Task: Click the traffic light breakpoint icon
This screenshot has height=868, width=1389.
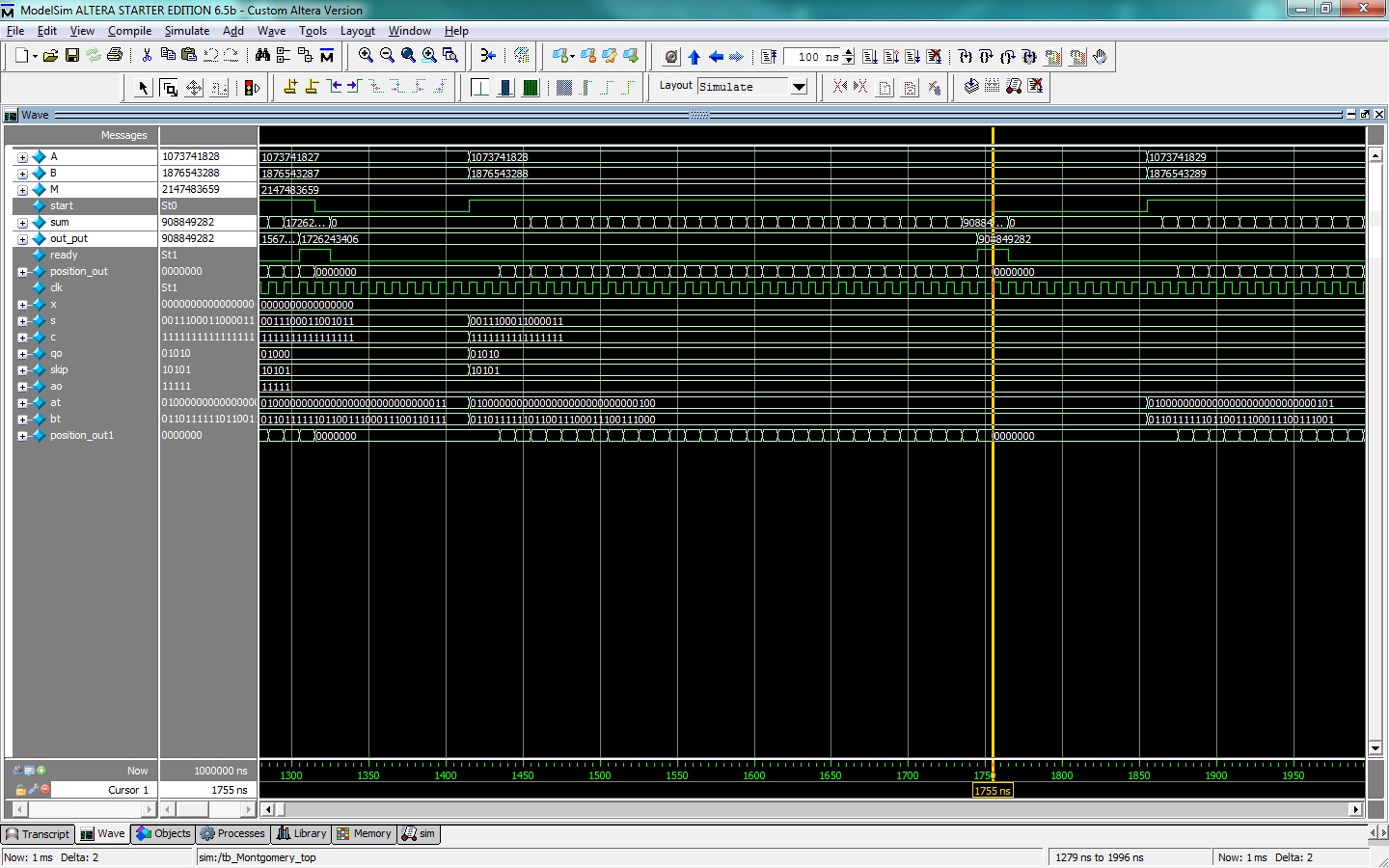Action: (252, 88)
